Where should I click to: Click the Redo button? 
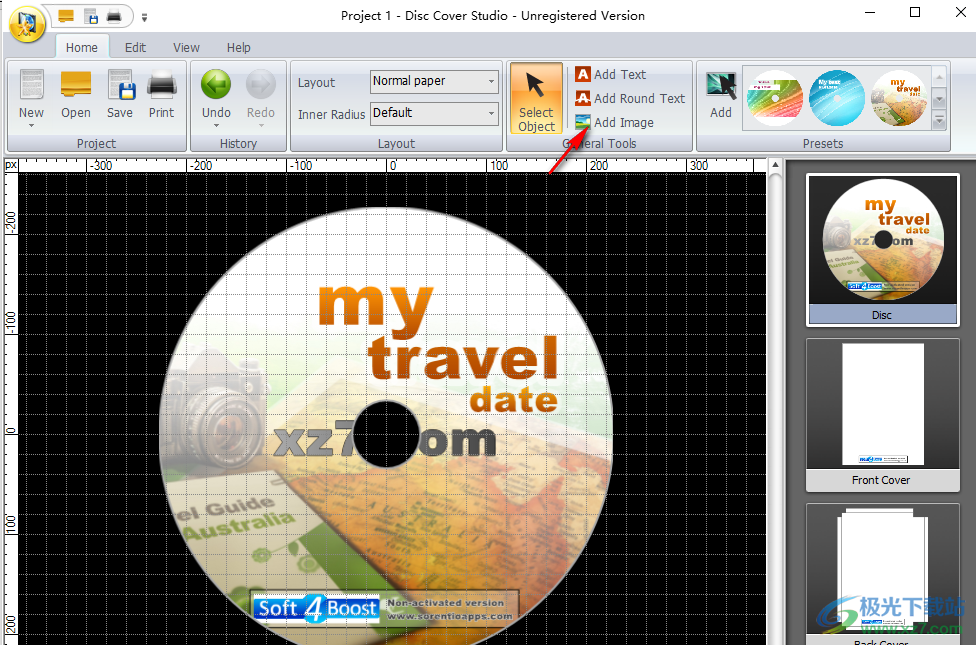pyautogui.click(x=260, y=95)
